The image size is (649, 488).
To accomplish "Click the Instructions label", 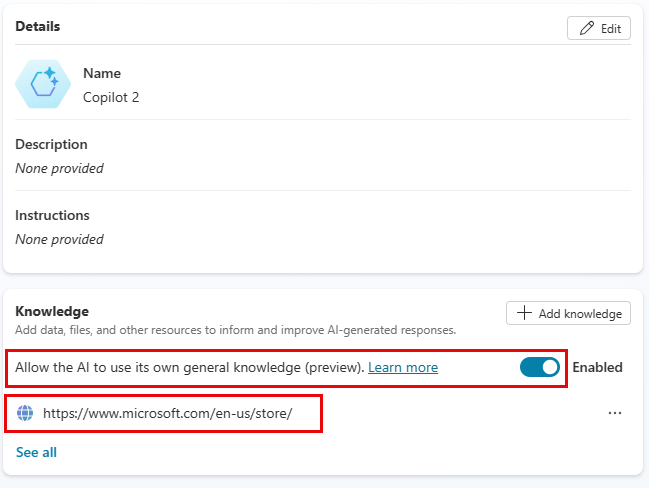I will point(52,215).
